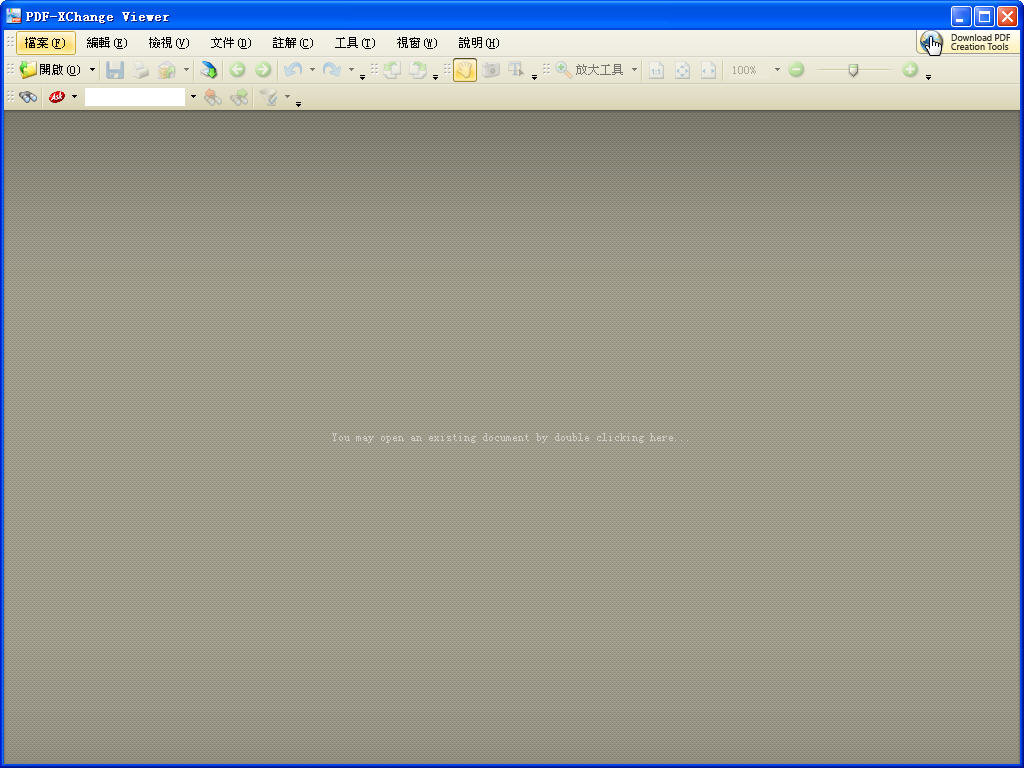Open the 說明(H) menu
1024x768 pixels.
479,43
